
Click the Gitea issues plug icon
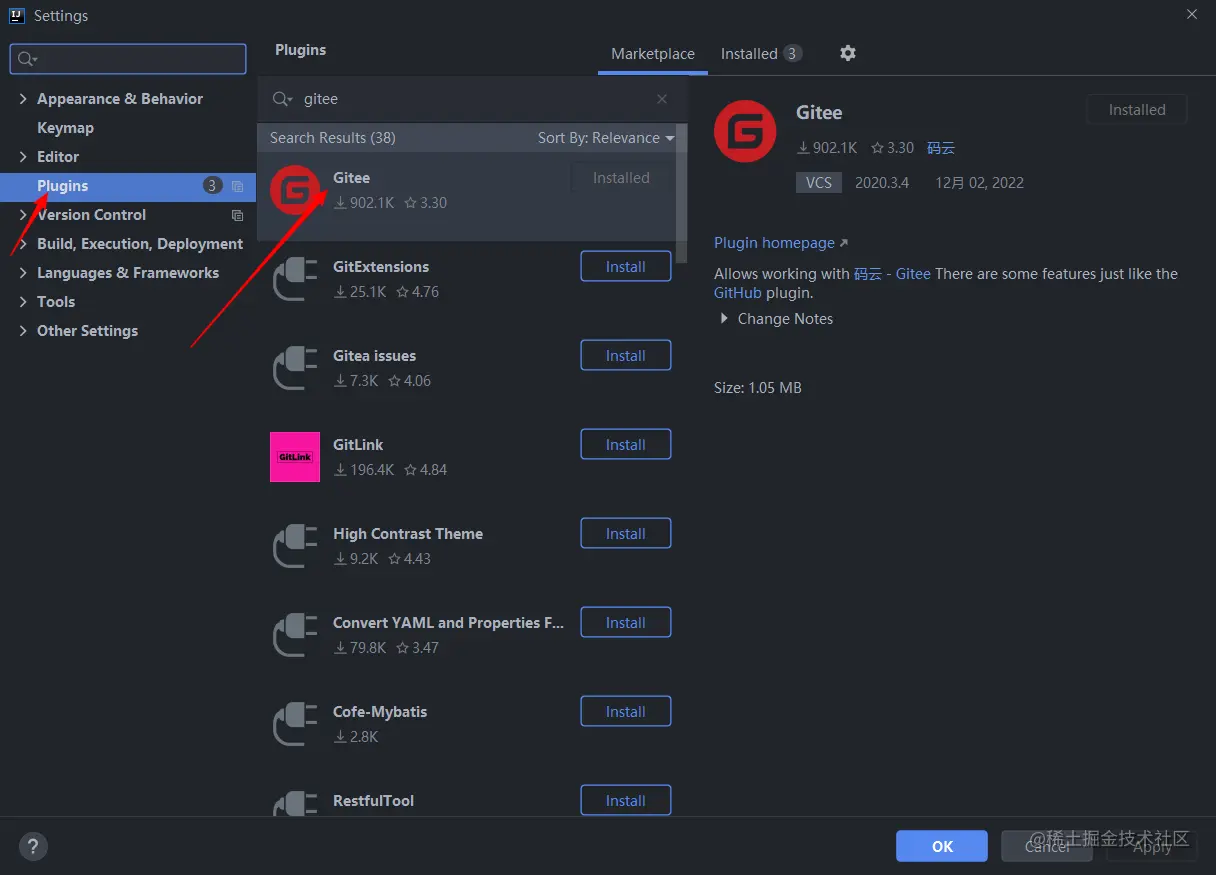(295, 368)
